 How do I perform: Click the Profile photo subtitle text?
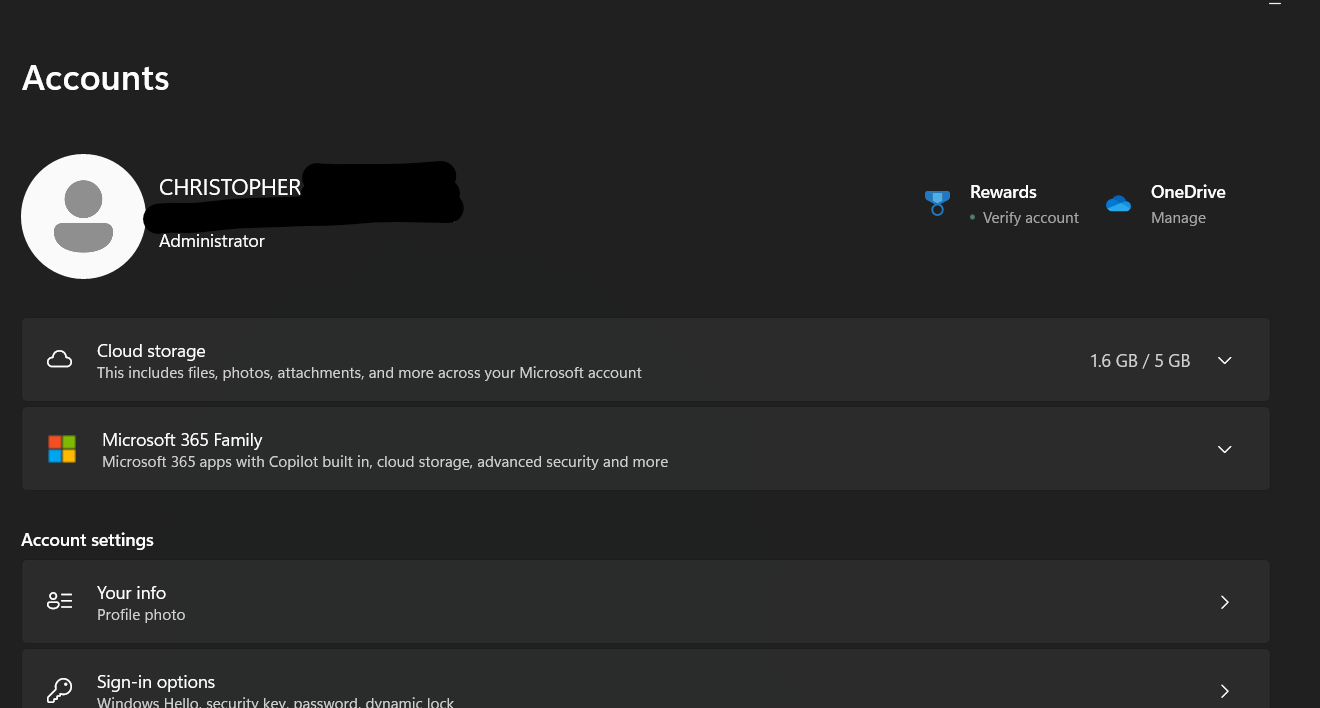[x=141, y=615]
